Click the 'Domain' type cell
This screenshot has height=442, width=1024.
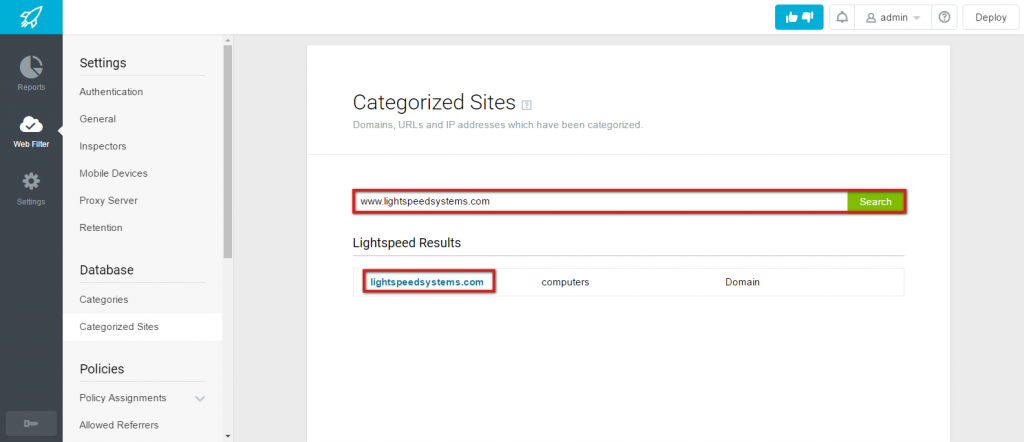pos(742,283)
